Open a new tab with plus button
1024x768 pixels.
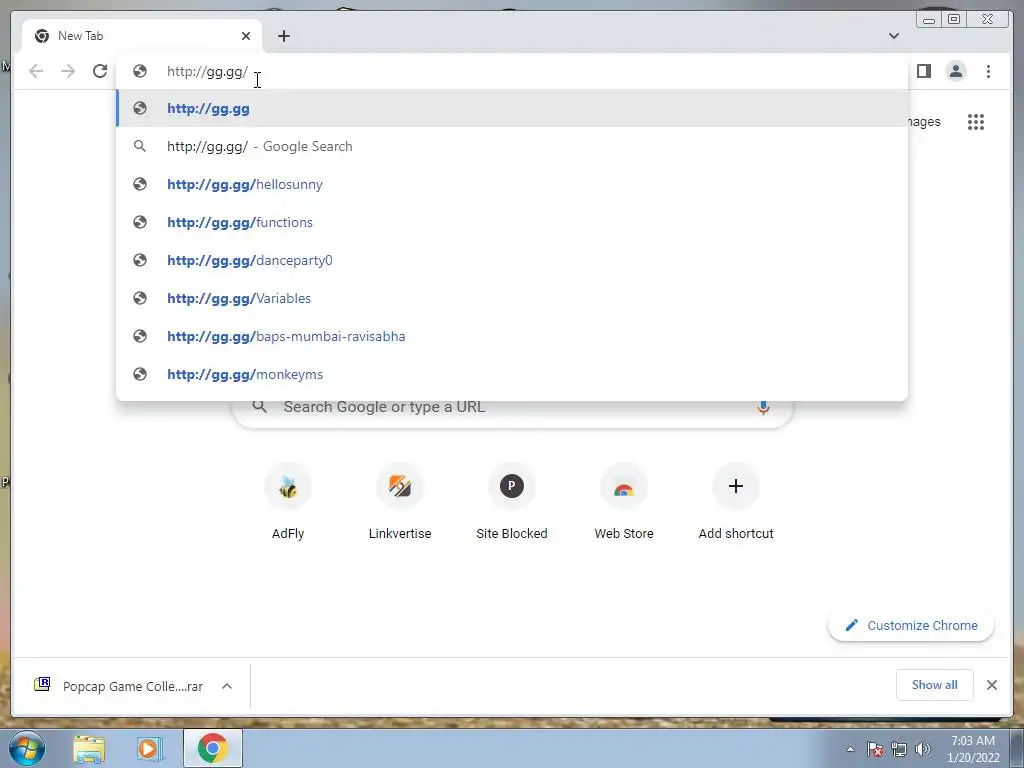pos(283,36)
